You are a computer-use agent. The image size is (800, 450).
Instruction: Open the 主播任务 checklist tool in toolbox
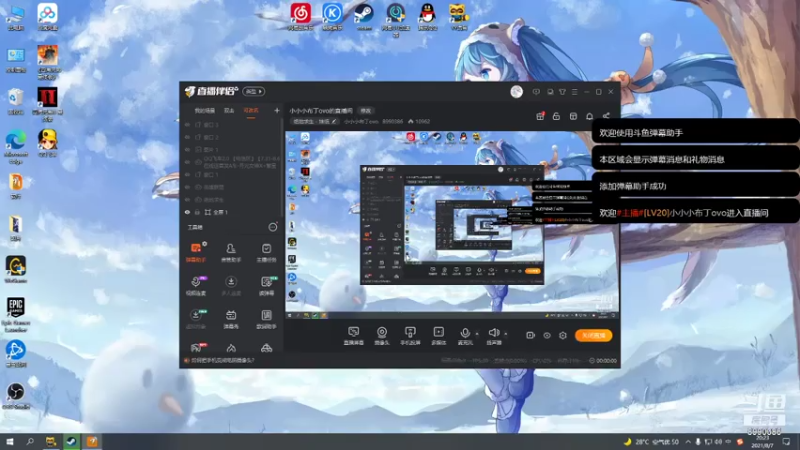(266, 252)
